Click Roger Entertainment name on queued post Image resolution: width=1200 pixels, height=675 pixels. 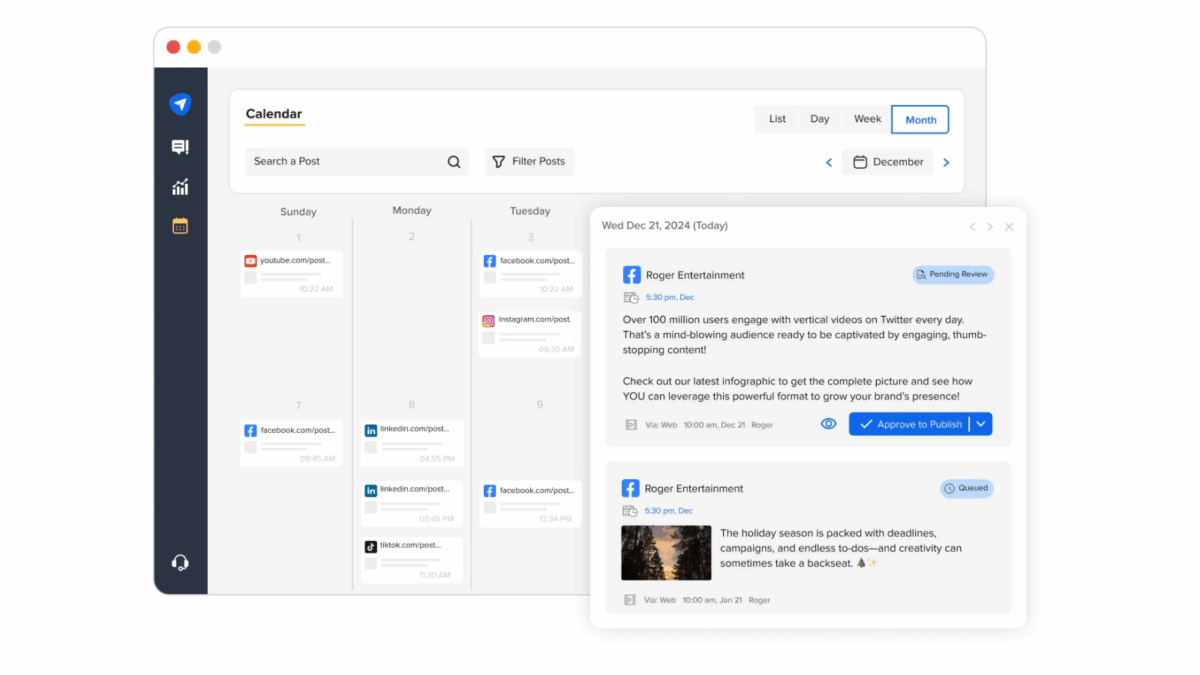tap(694, 489)
